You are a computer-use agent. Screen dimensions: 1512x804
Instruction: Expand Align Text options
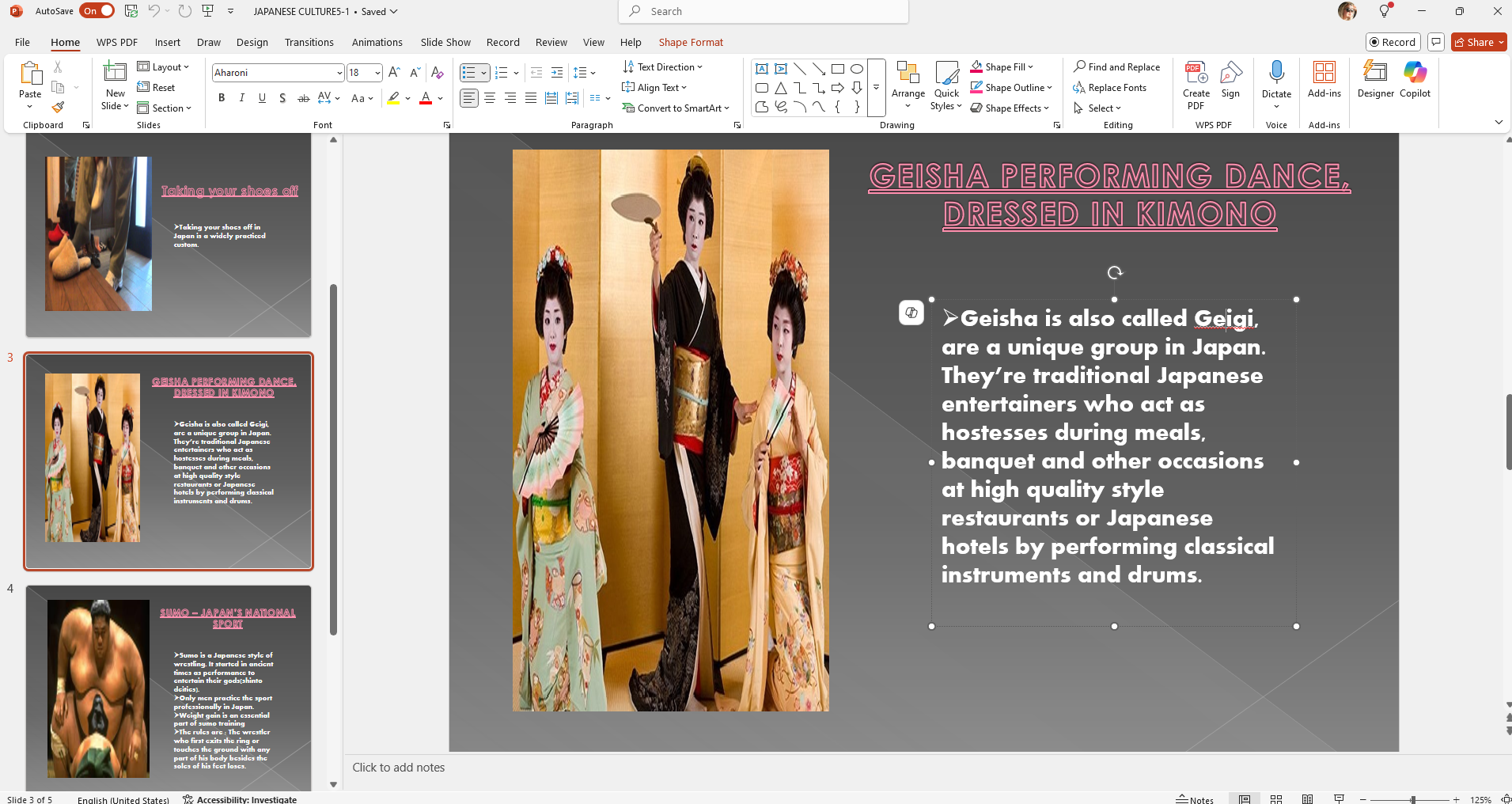tap(655, 88)
